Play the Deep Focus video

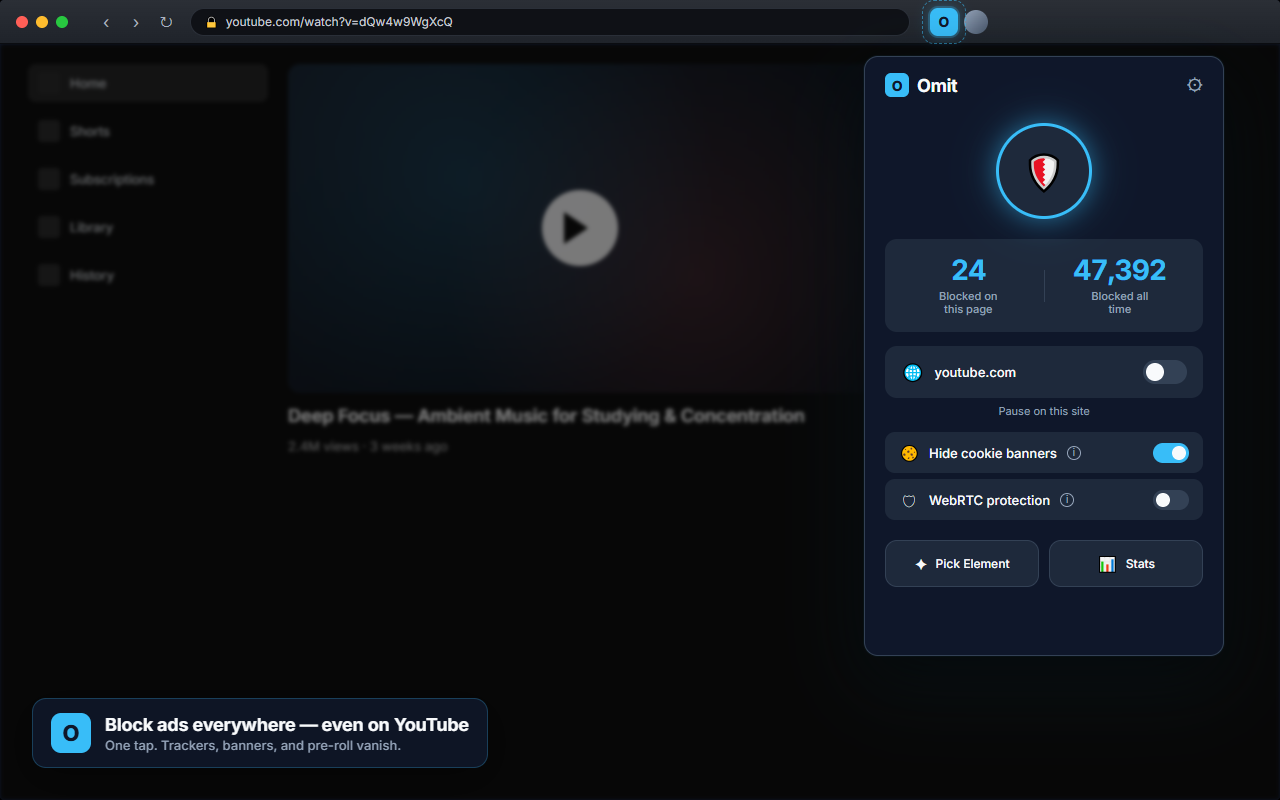580,228
